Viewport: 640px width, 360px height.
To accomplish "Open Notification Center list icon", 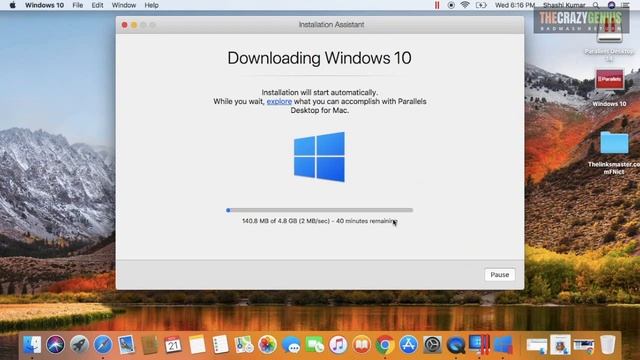I will click(625, 5).
